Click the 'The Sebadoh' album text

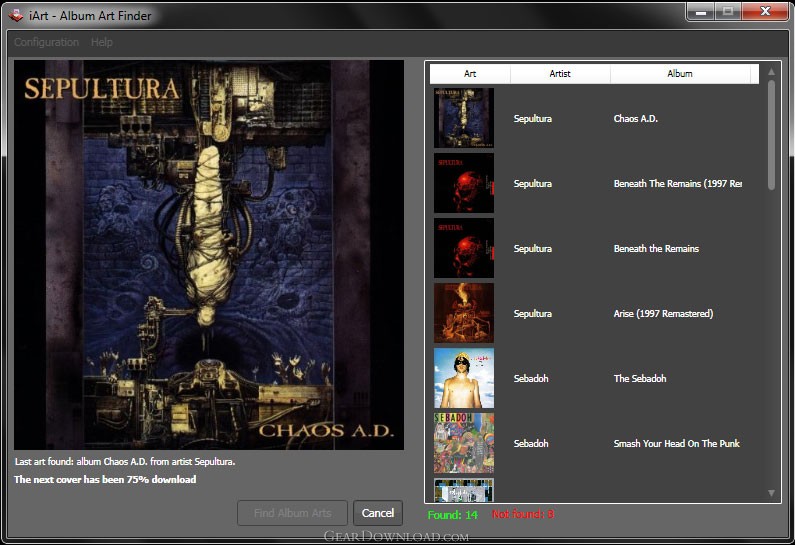(640, 378)
